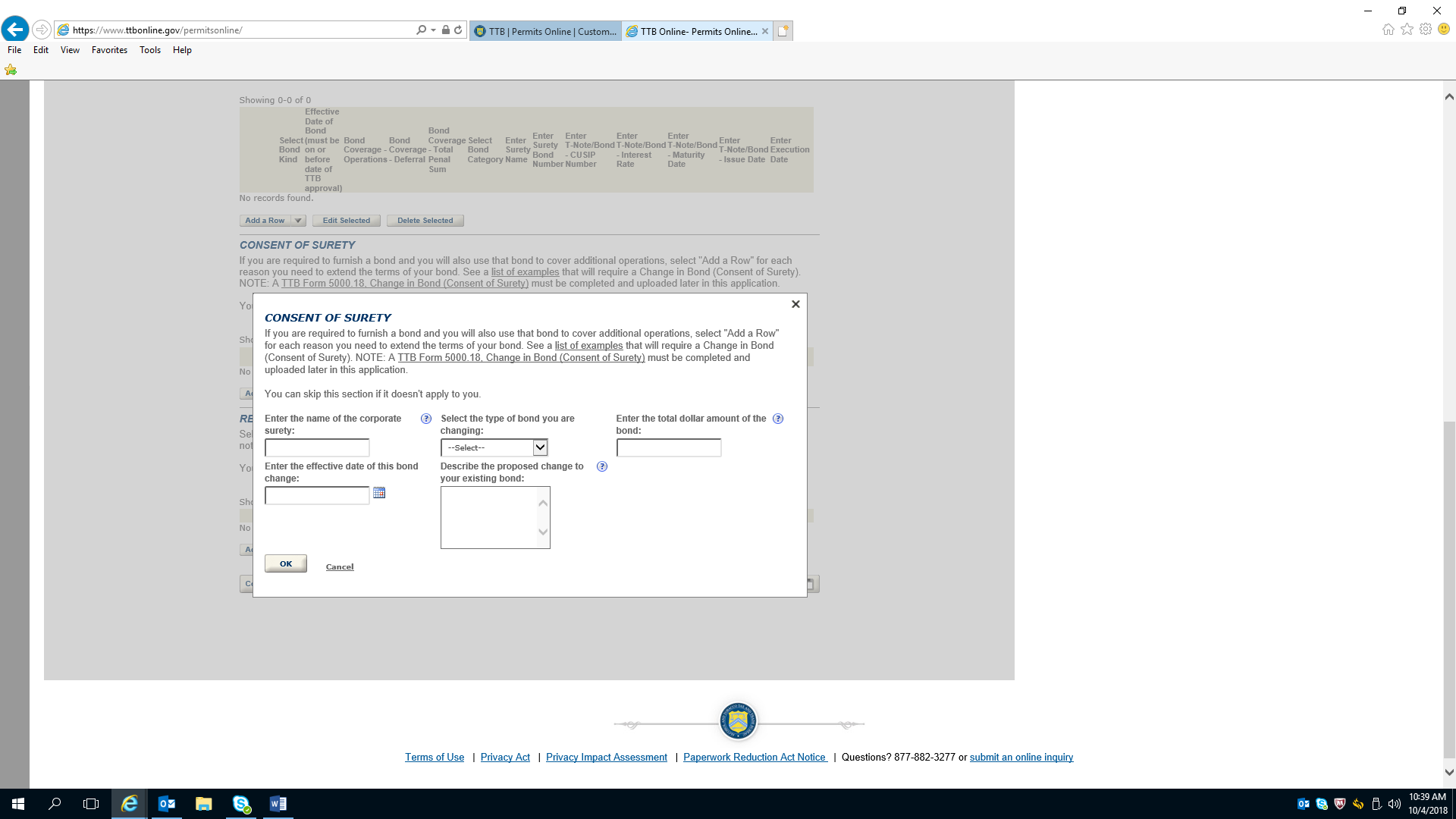Click help icon beside proposed change description

click(x=602, y=466)
